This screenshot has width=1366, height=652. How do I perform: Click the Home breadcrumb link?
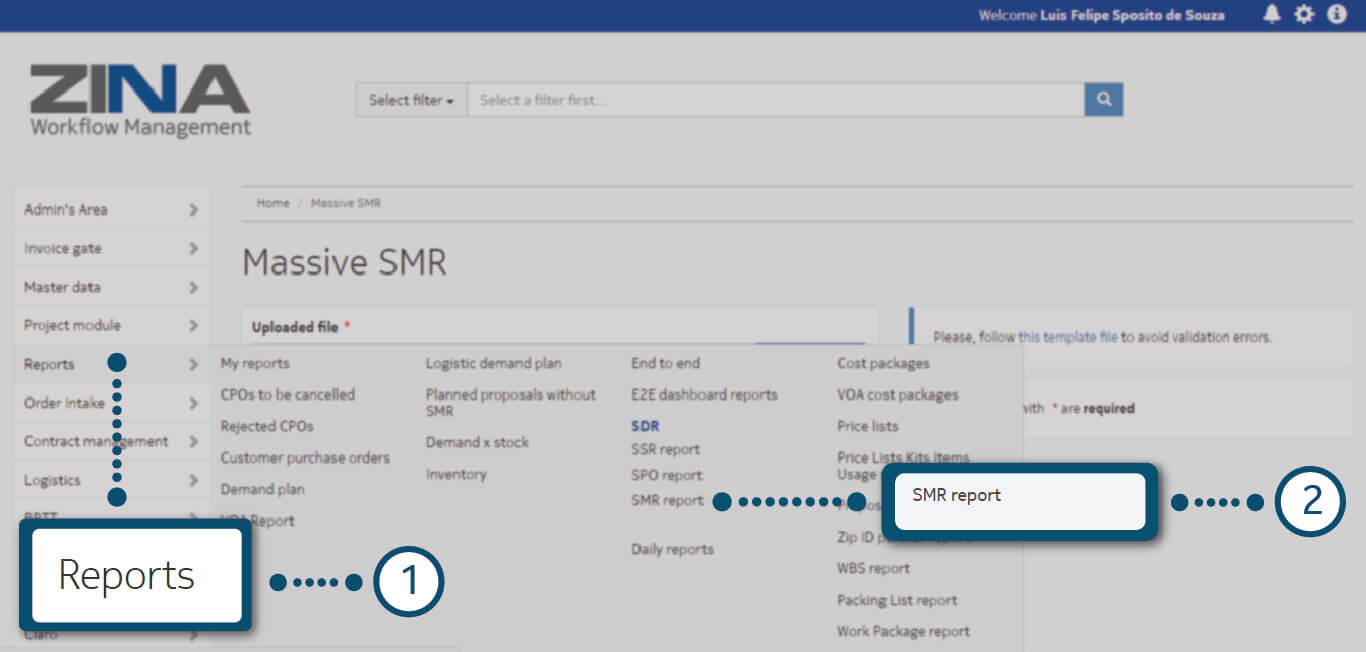pyautogui.click(x=273, y=203)
